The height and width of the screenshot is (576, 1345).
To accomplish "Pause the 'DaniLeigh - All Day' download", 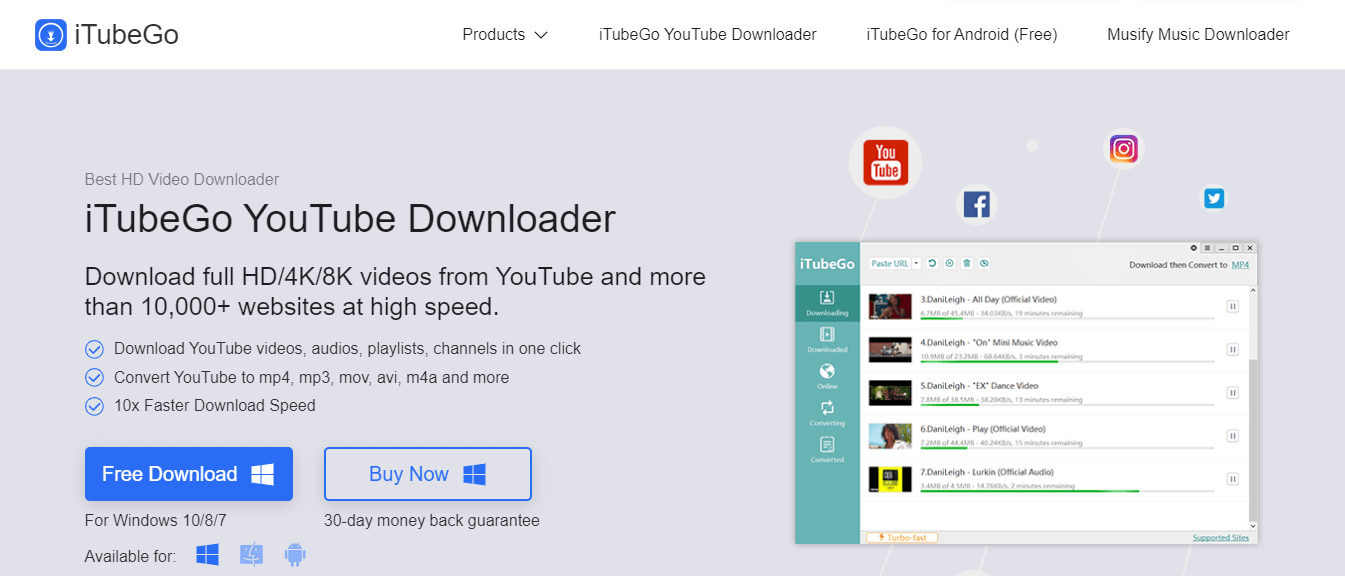I will (x=1232, y=306).
